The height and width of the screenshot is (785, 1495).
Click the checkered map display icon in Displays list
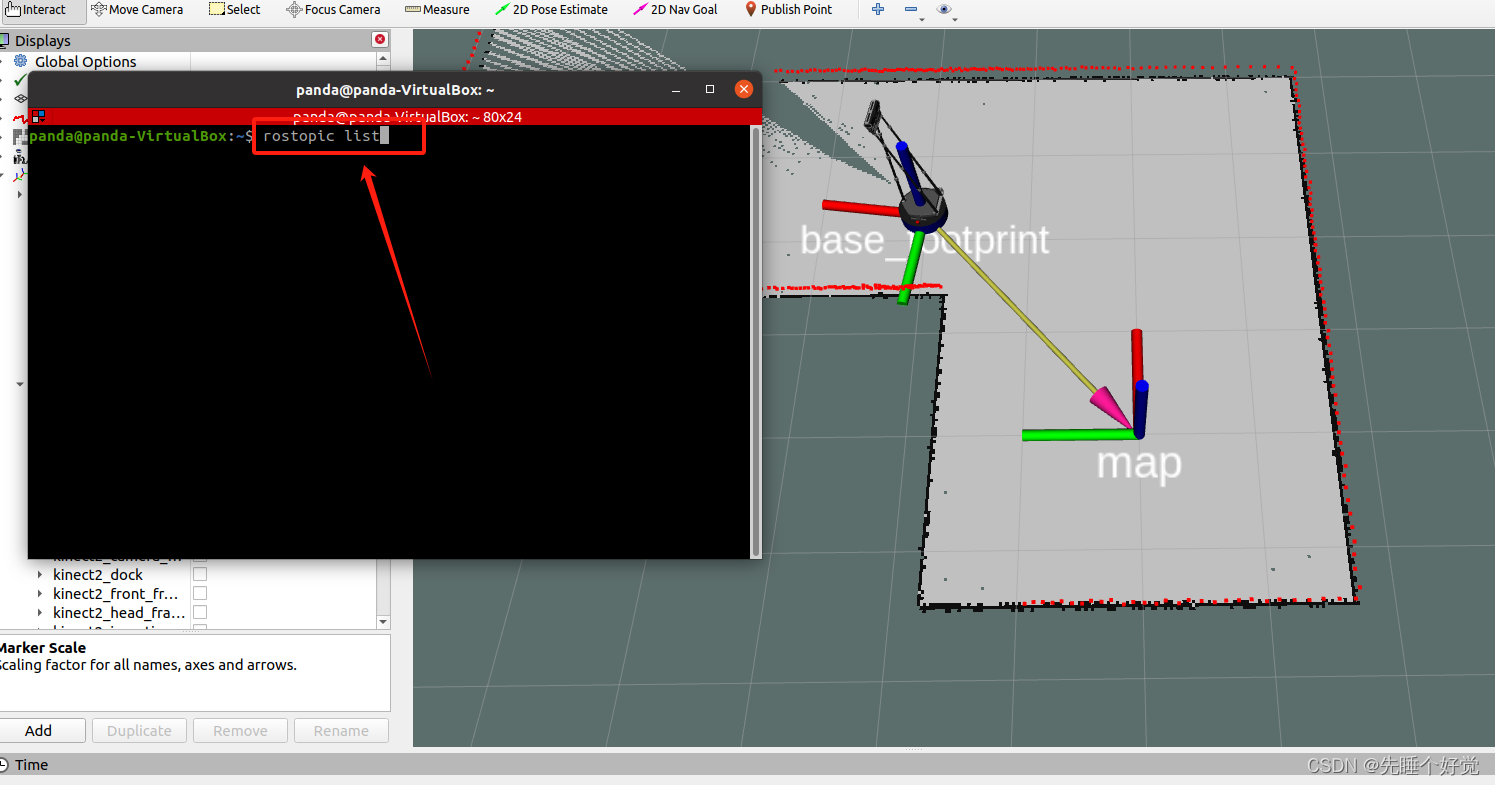[19, 137]
